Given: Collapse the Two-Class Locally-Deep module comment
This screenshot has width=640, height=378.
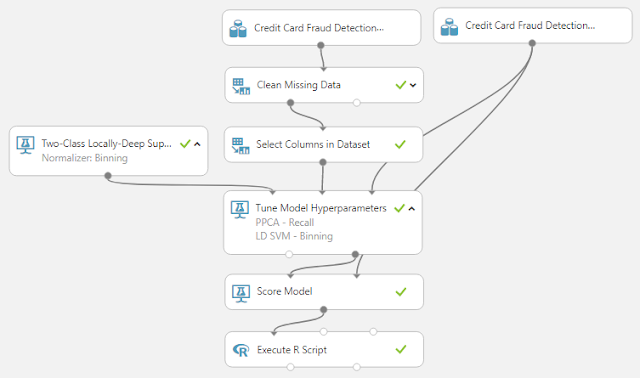Looking at the screenshot, I should point(197,144).
